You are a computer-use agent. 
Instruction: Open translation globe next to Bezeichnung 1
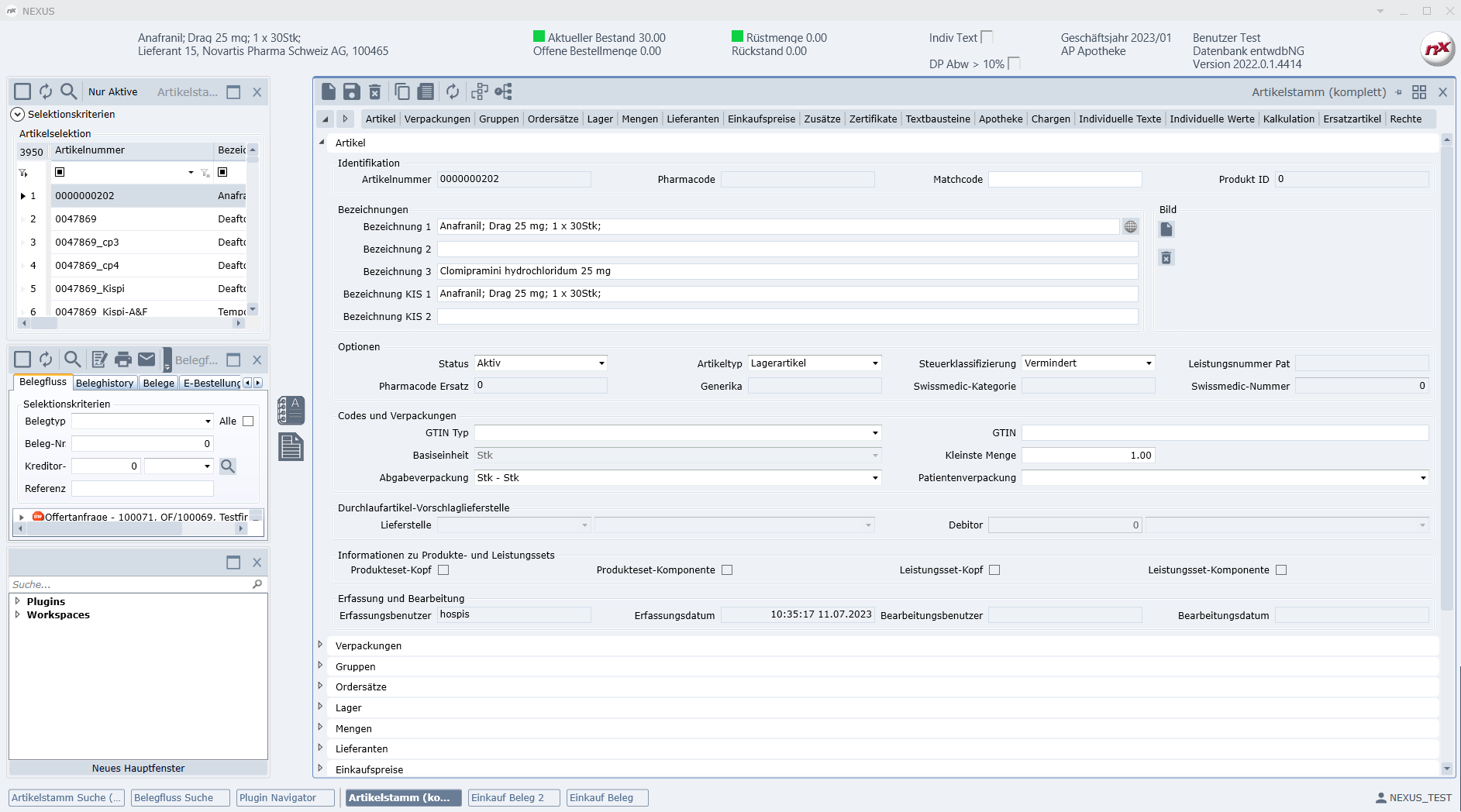click(1131, 226)
